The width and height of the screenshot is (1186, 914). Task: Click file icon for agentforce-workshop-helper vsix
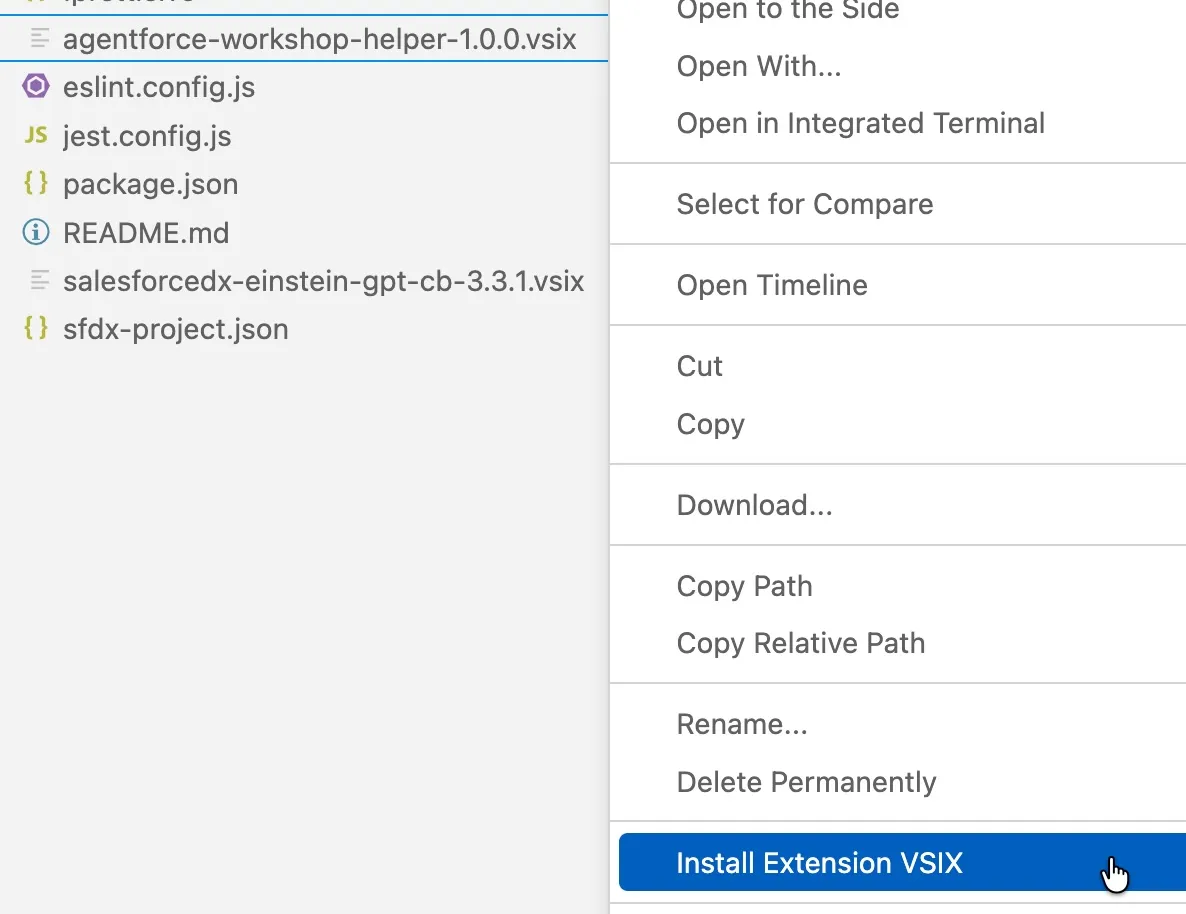[x=40, y=39]
